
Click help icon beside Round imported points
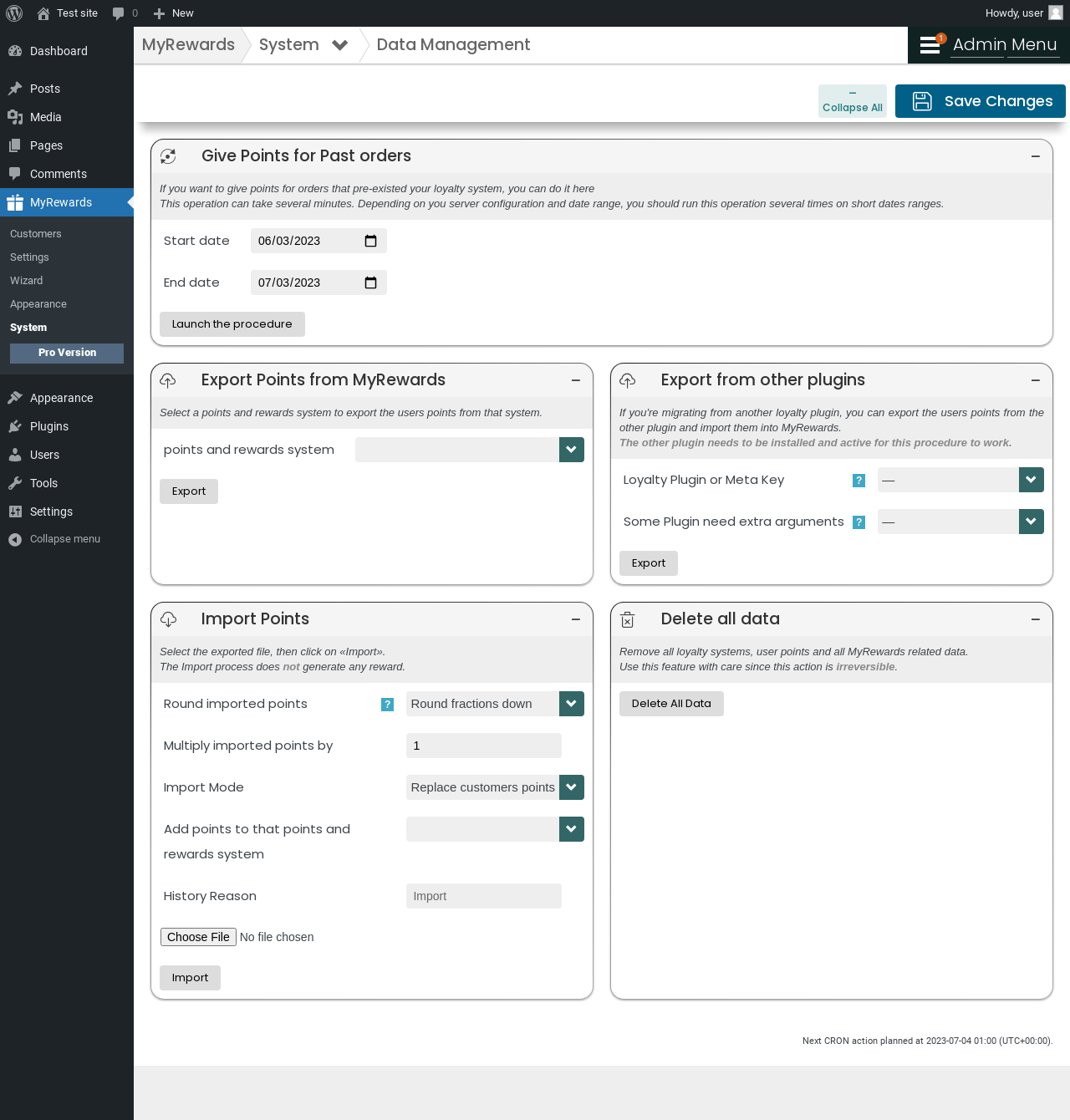tap(387, 705)
